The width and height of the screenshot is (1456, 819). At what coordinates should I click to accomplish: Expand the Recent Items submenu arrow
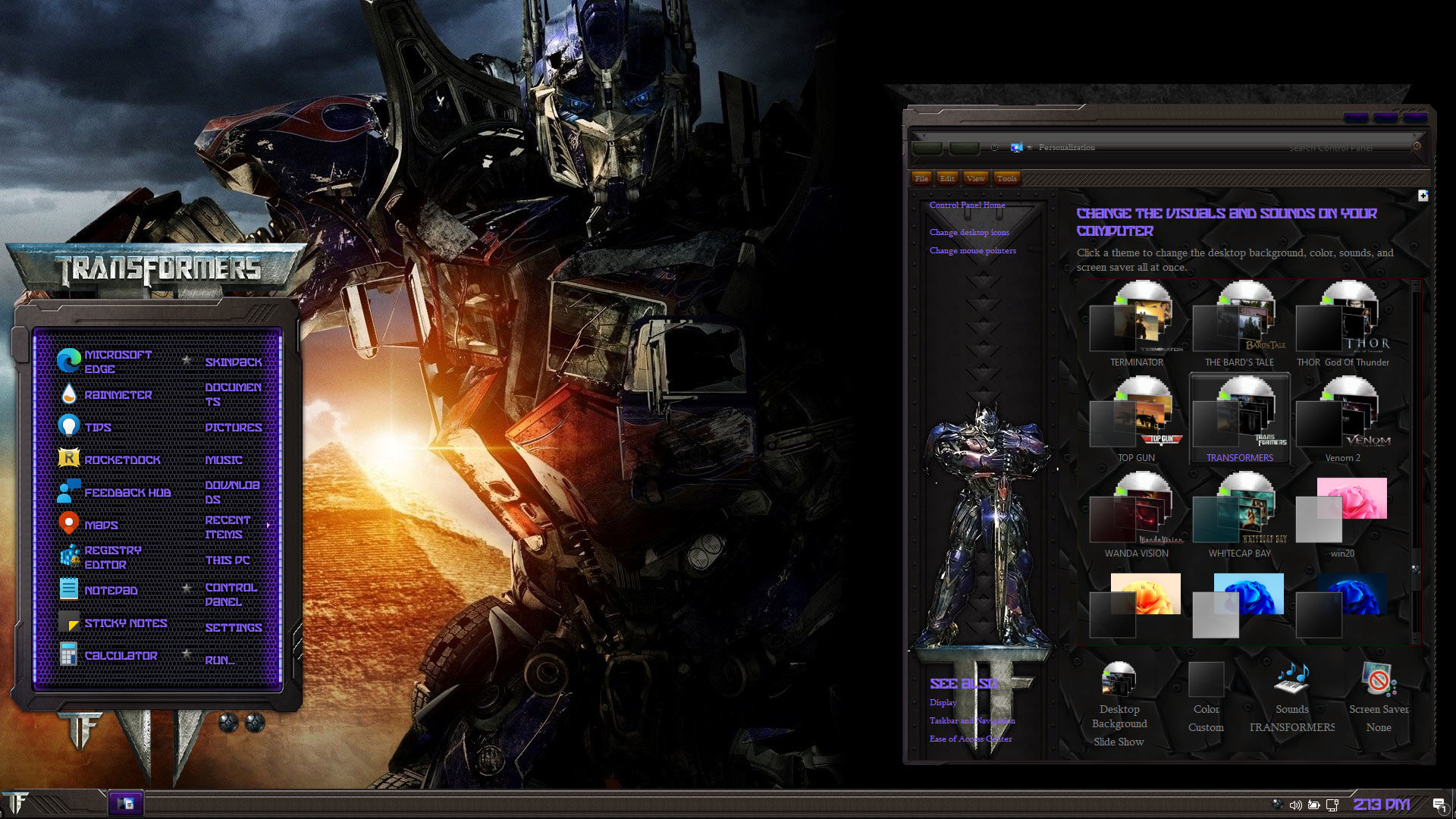[x=268, y=525]
